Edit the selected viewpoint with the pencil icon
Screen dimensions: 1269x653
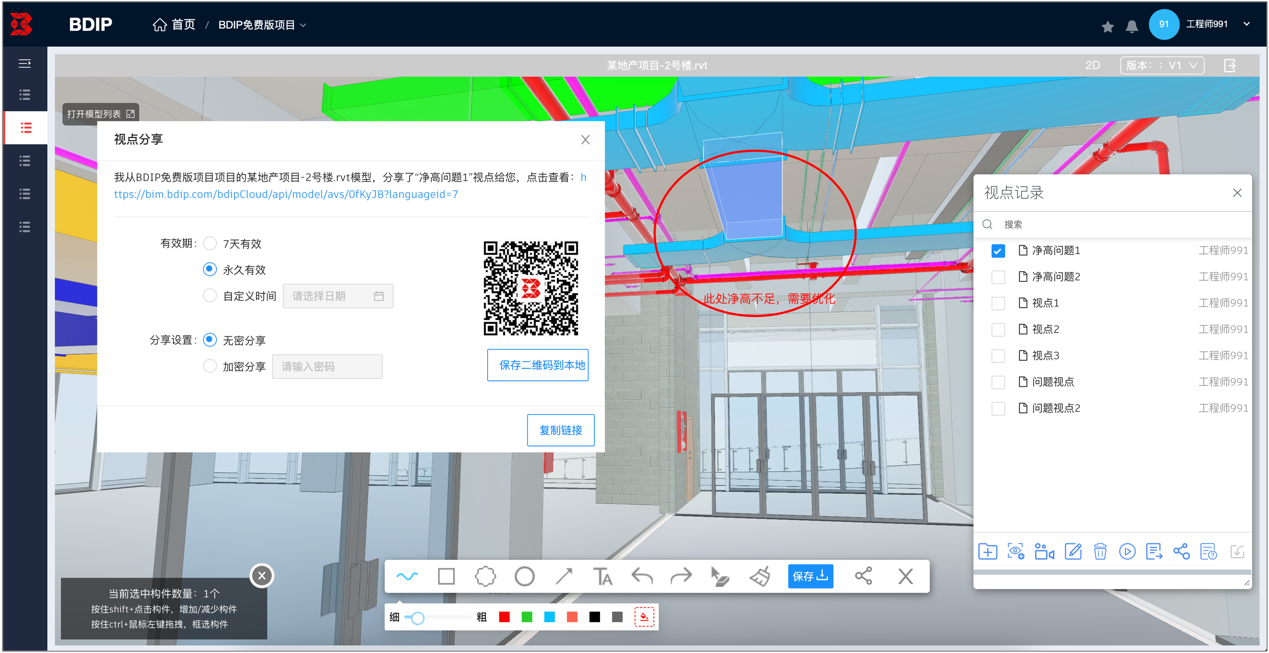pos(1073,552)
